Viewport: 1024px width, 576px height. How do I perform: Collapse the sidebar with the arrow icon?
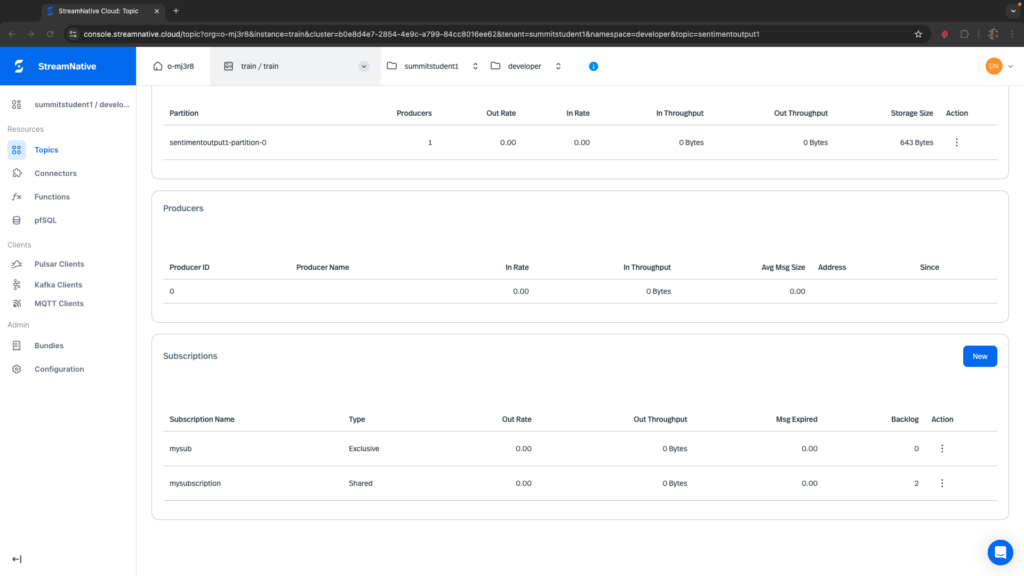click(17, 559)
